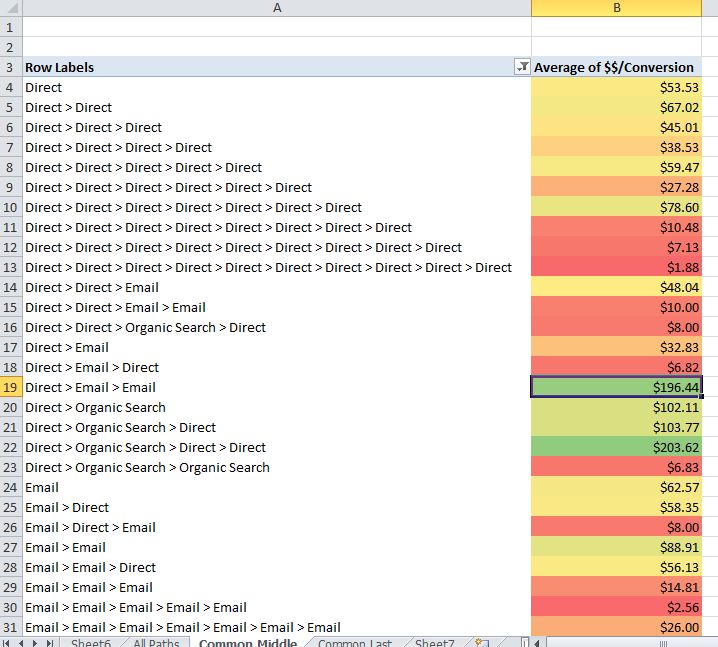Screen dimensions: 718x647
Task: Select the Sheet6 tab
Action: [91, 642]
